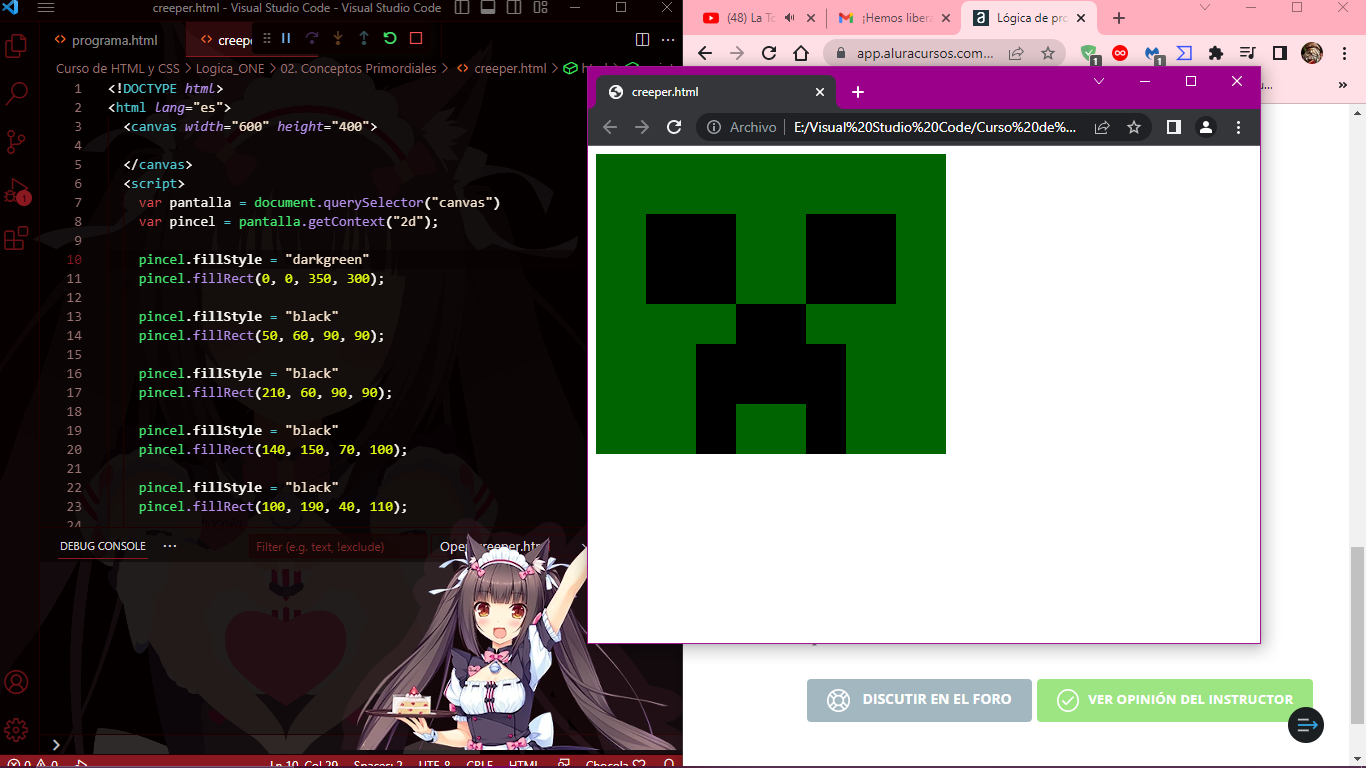The height and width of the screenshot is (768, 1366).
Task: Click breadcrumb 'creeper.html'
Action: pyautogui.click(x=510, y=69)
